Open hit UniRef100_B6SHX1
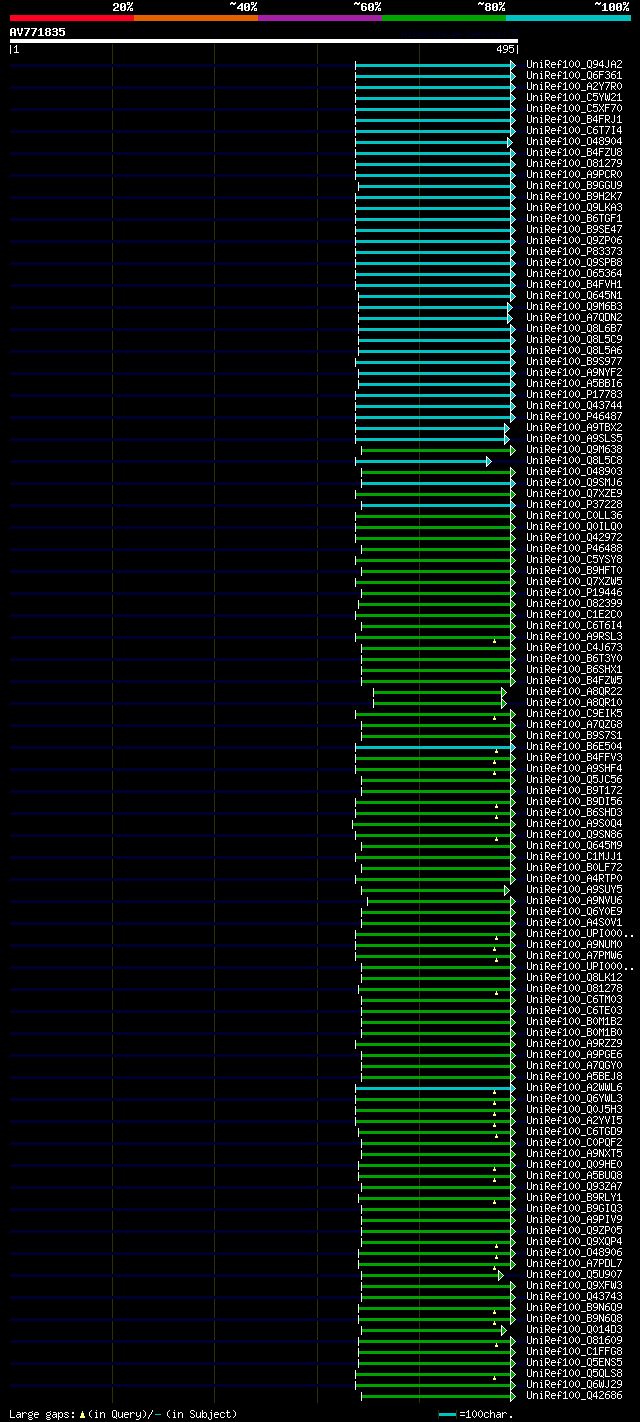The height and width of the screenshot is (1422, 640). [x=574, y=670]
